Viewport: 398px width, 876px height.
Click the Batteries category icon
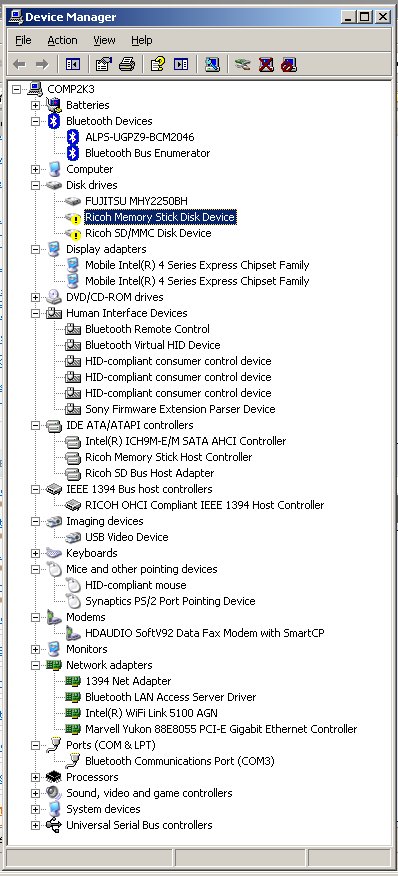click(x=54, y=105)
